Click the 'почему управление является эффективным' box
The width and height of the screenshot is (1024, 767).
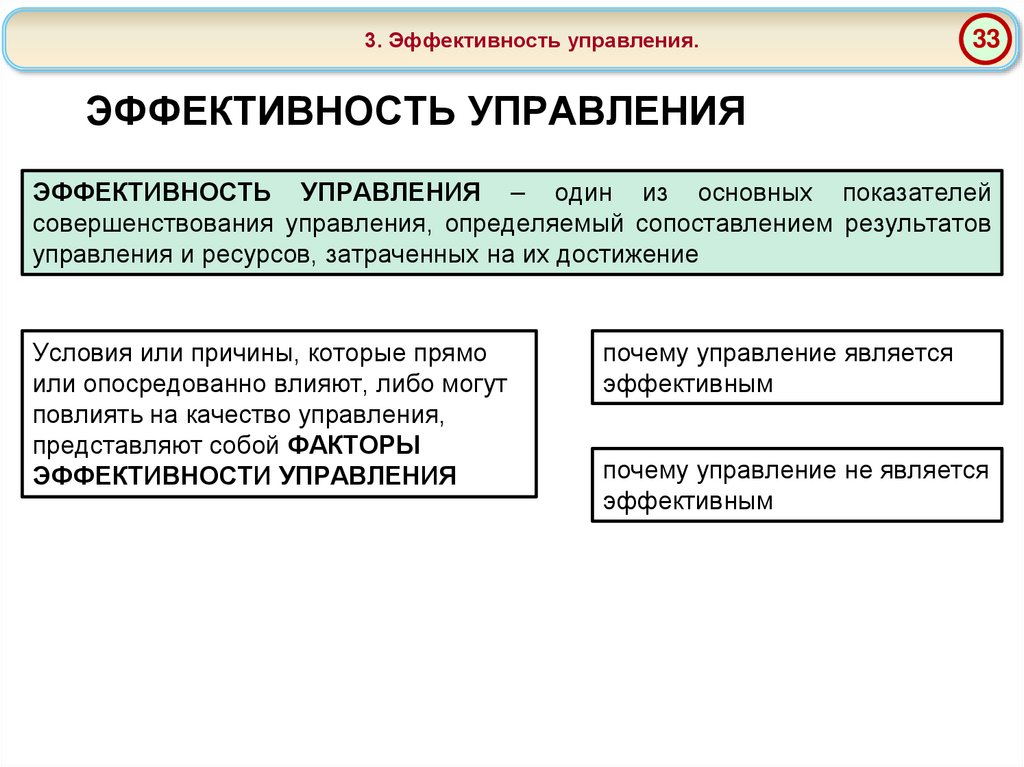[797, 367]
